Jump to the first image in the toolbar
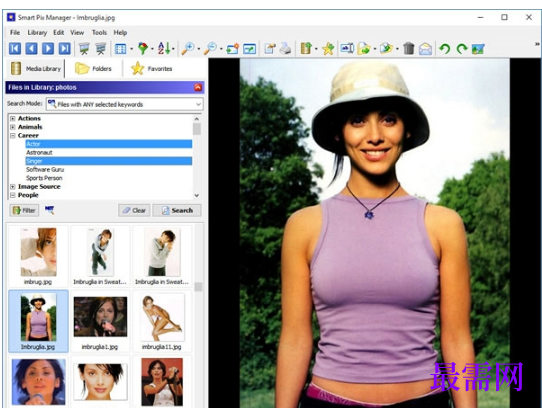 click(15, 48)
